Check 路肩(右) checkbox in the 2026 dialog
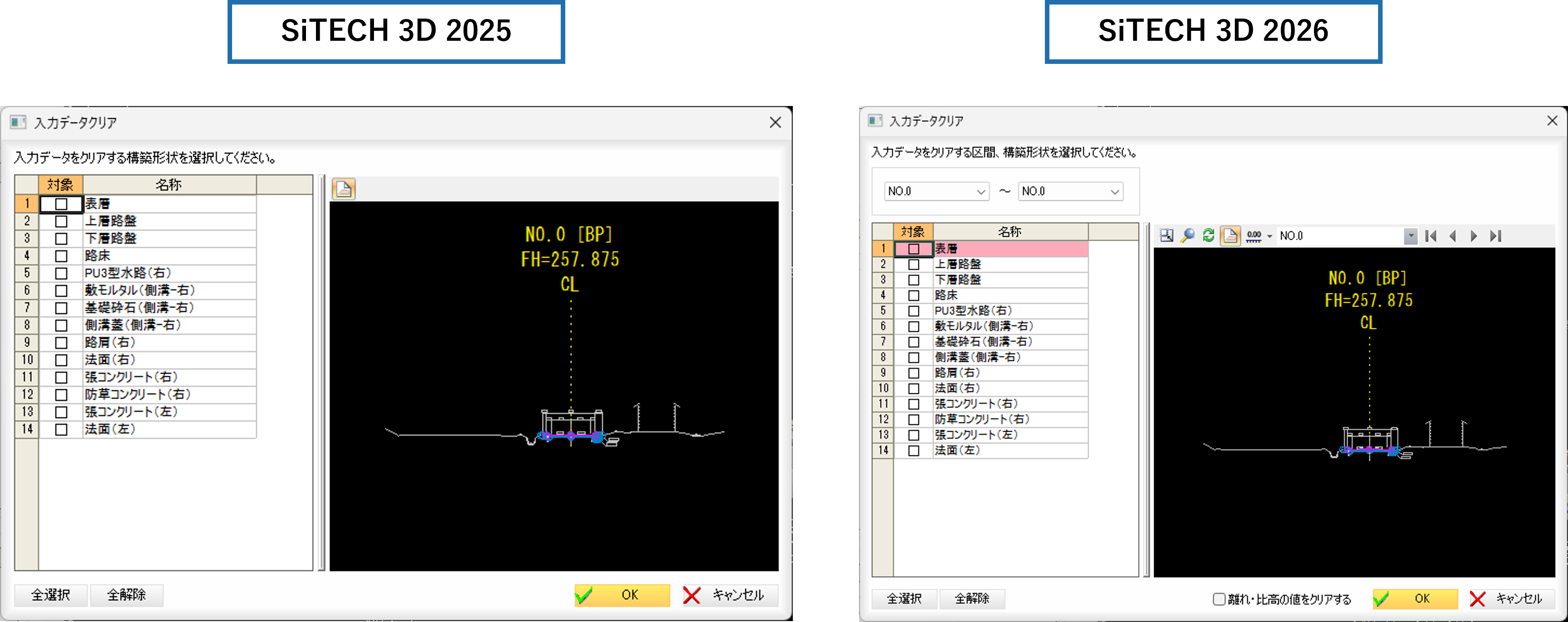This screenshot has width=1568, height=622. pos(914,373)
